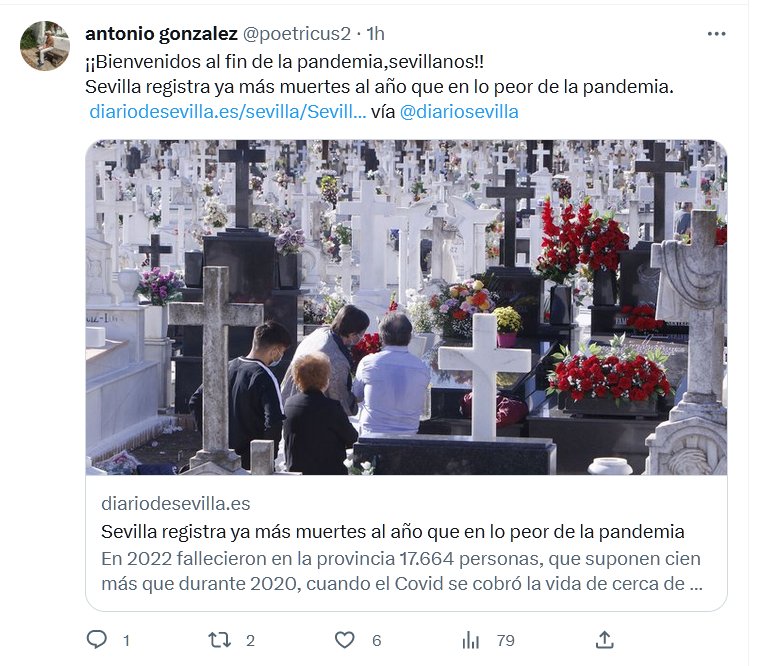The width and height of the screenshot is (758, 666).
Task: Click the like count number 6
Action: 377,641
